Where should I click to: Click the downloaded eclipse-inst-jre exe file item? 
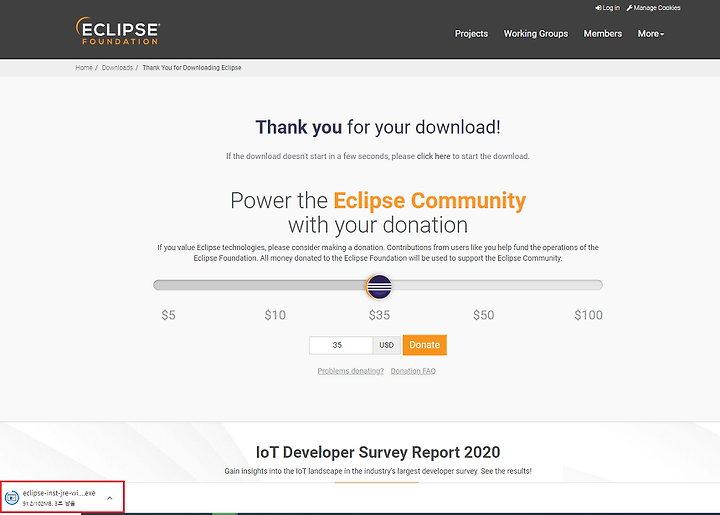pos(62,498)
